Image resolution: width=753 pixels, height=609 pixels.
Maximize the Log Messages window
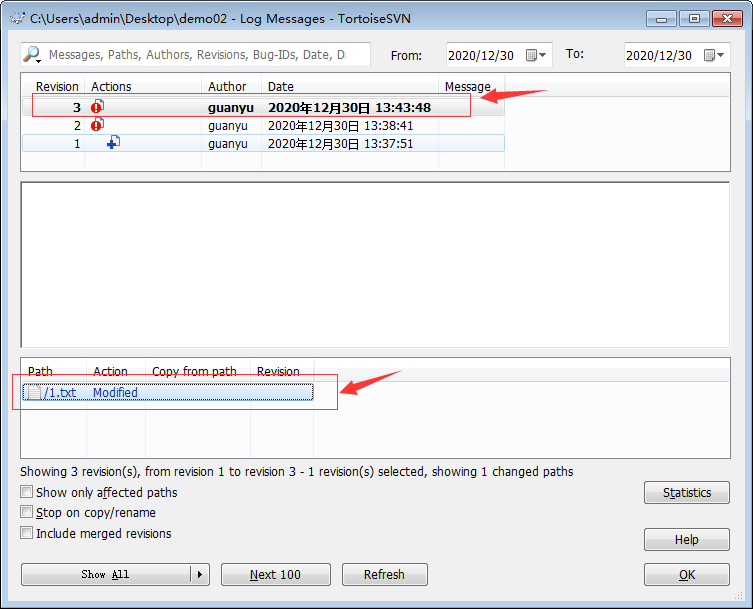click(694, 19)
